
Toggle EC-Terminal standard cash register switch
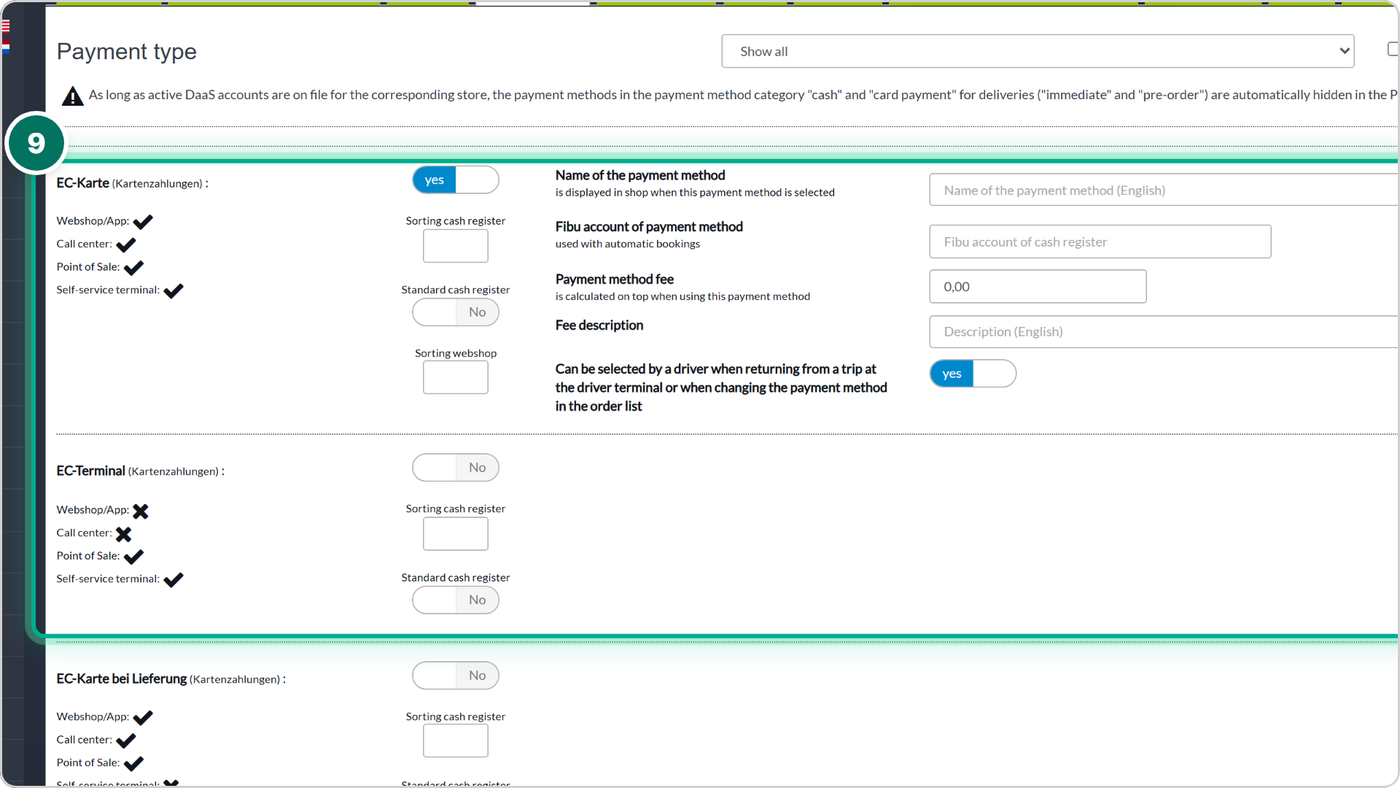[x=455, y=600]
